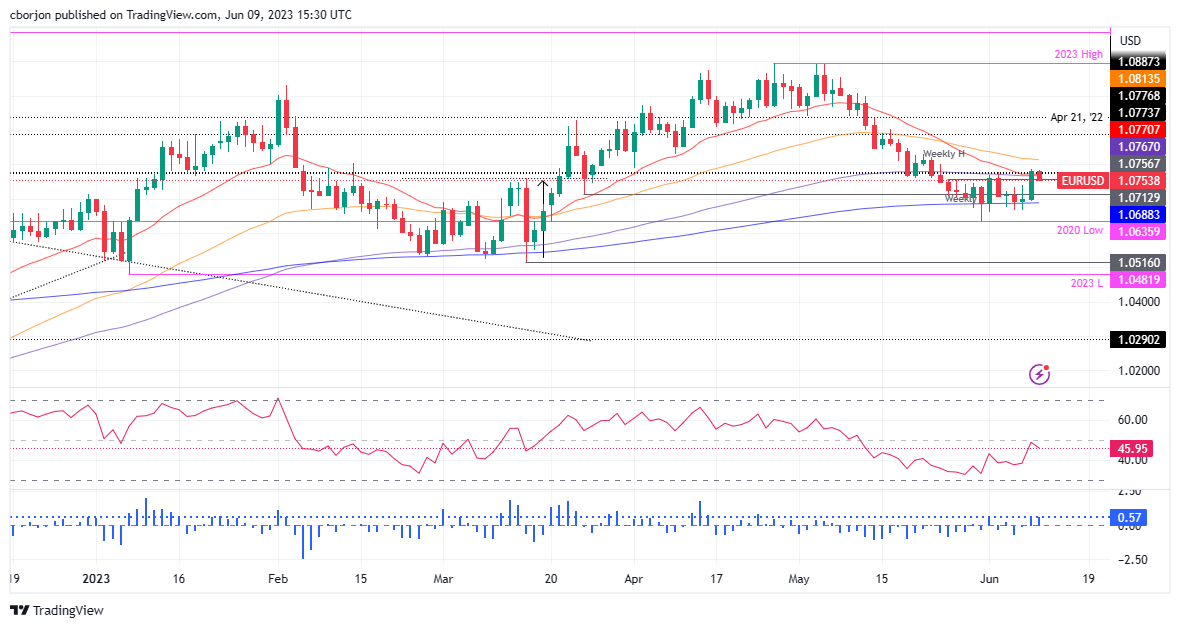Click the Apr 21, '22 level label

coord(1076,117)
